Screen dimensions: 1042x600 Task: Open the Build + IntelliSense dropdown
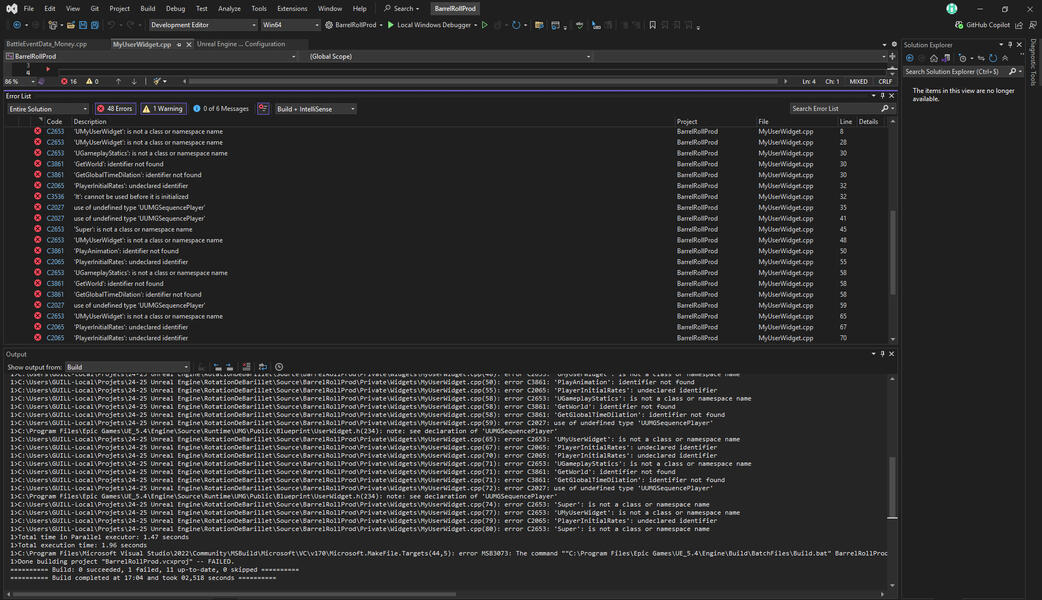[x=318, y=108]
